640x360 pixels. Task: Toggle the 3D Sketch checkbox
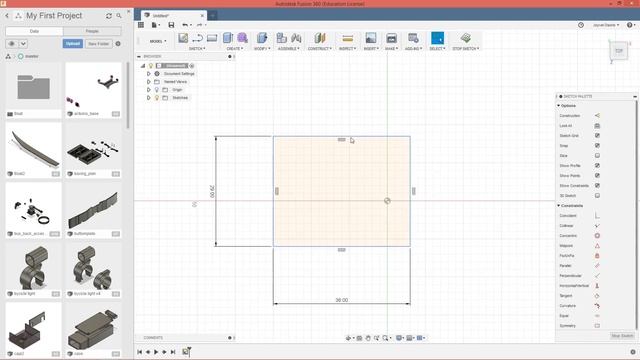click(x=597, y=196)
